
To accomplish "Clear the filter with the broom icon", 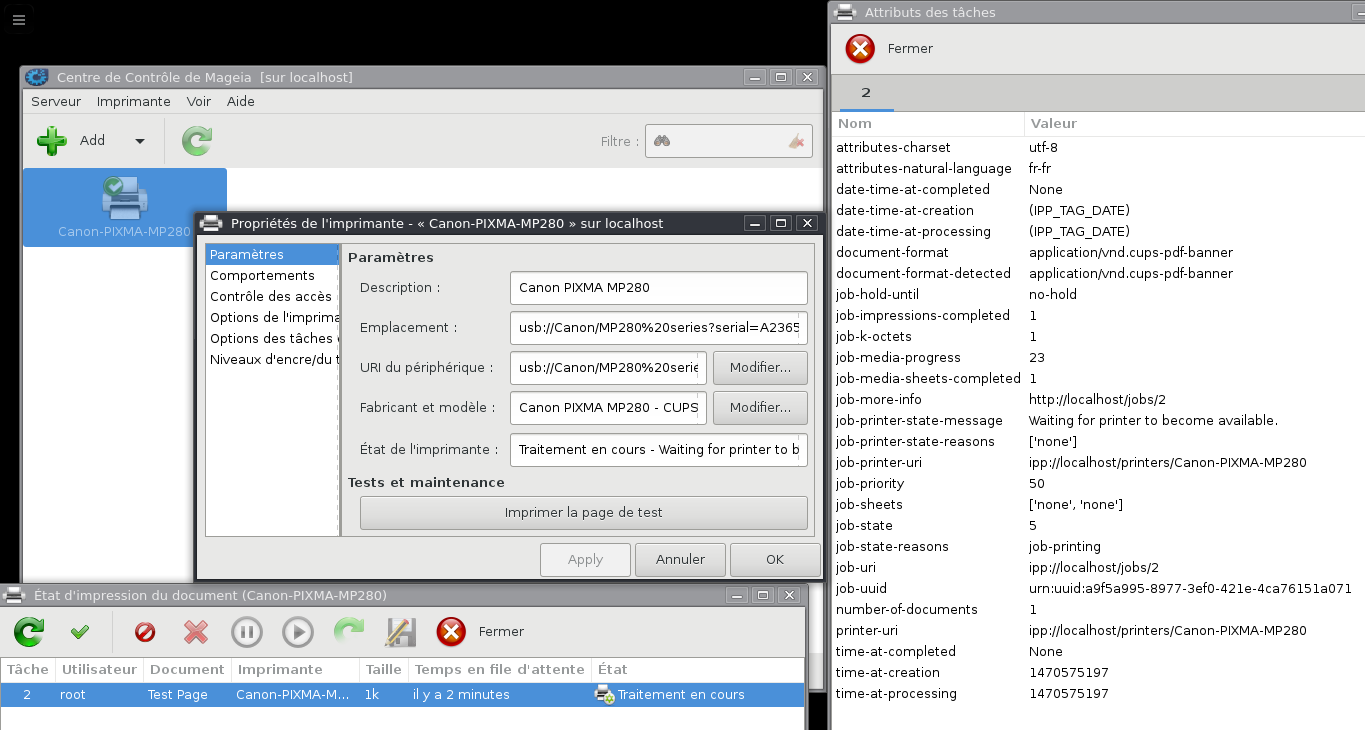I will (796, 141).
